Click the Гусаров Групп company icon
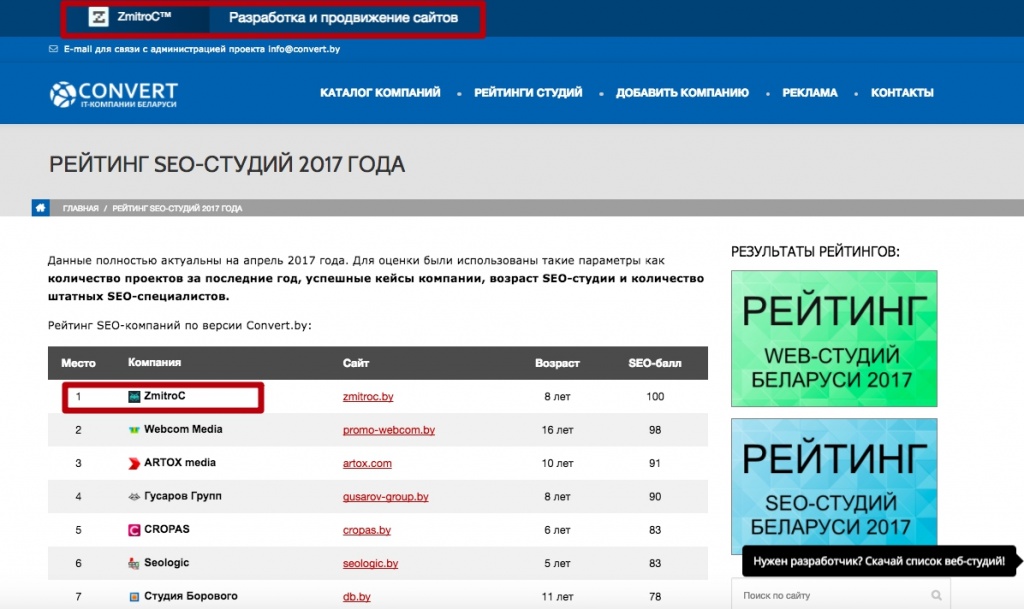Viewport: 1024px width, 609px height. click(x=134, y=496)
